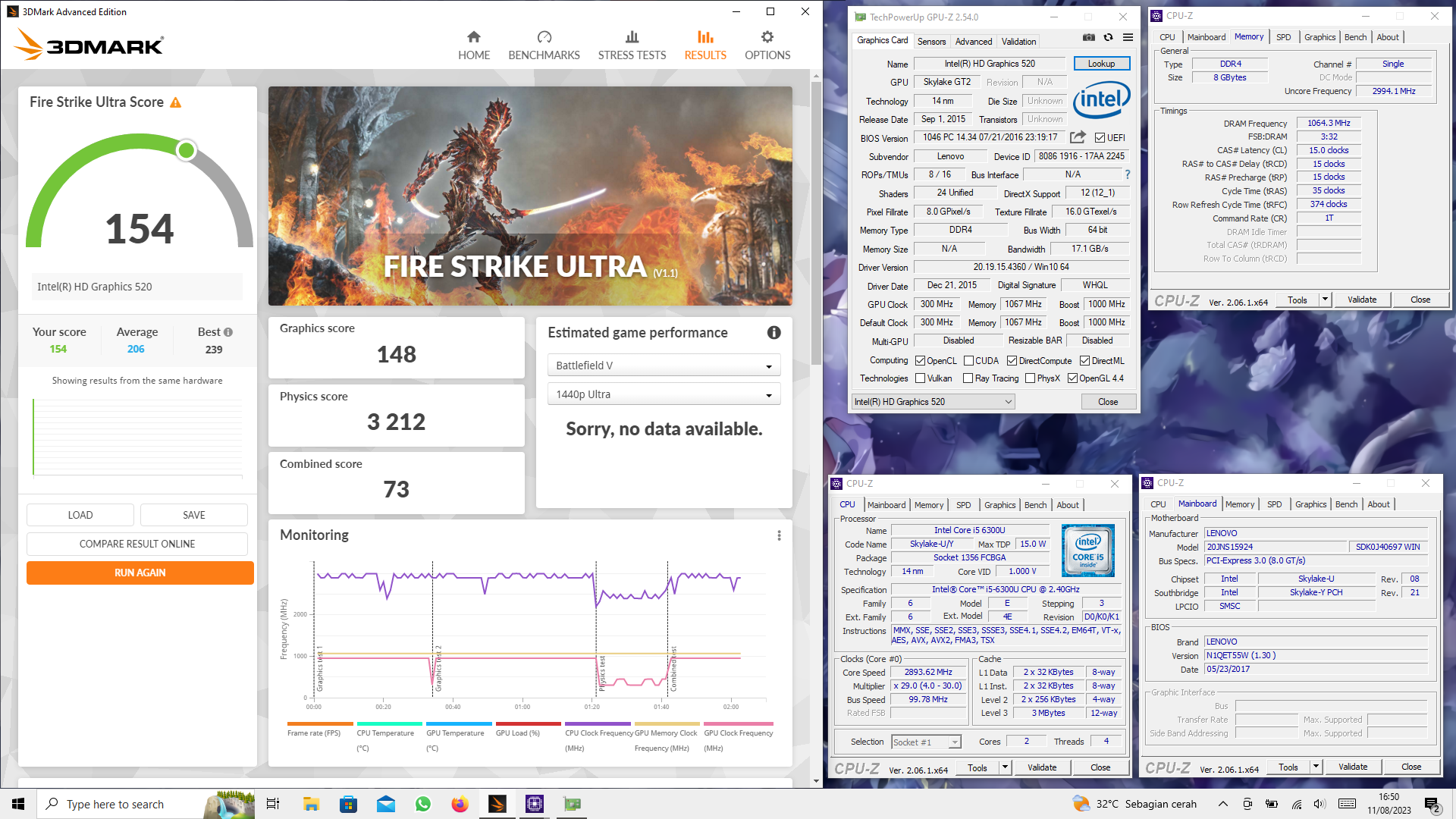The height and width of the screenshot is (819, 1456).
Task: Click Lookup button in GPU-Z
Action: coord(1101,64)
